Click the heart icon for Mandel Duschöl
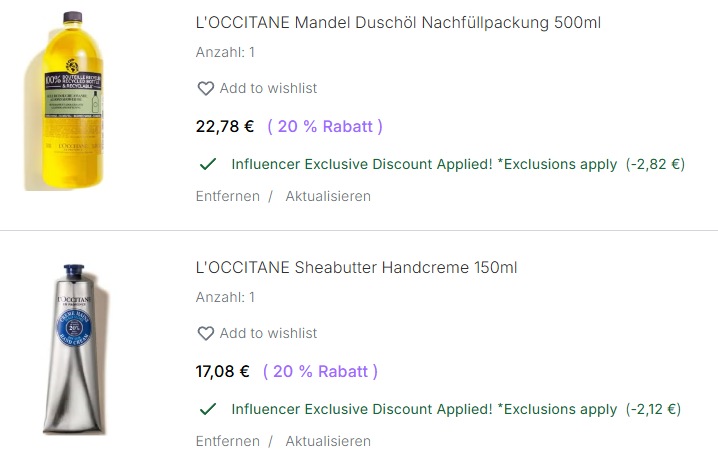The image size is (718, 462). pos(206,89)
